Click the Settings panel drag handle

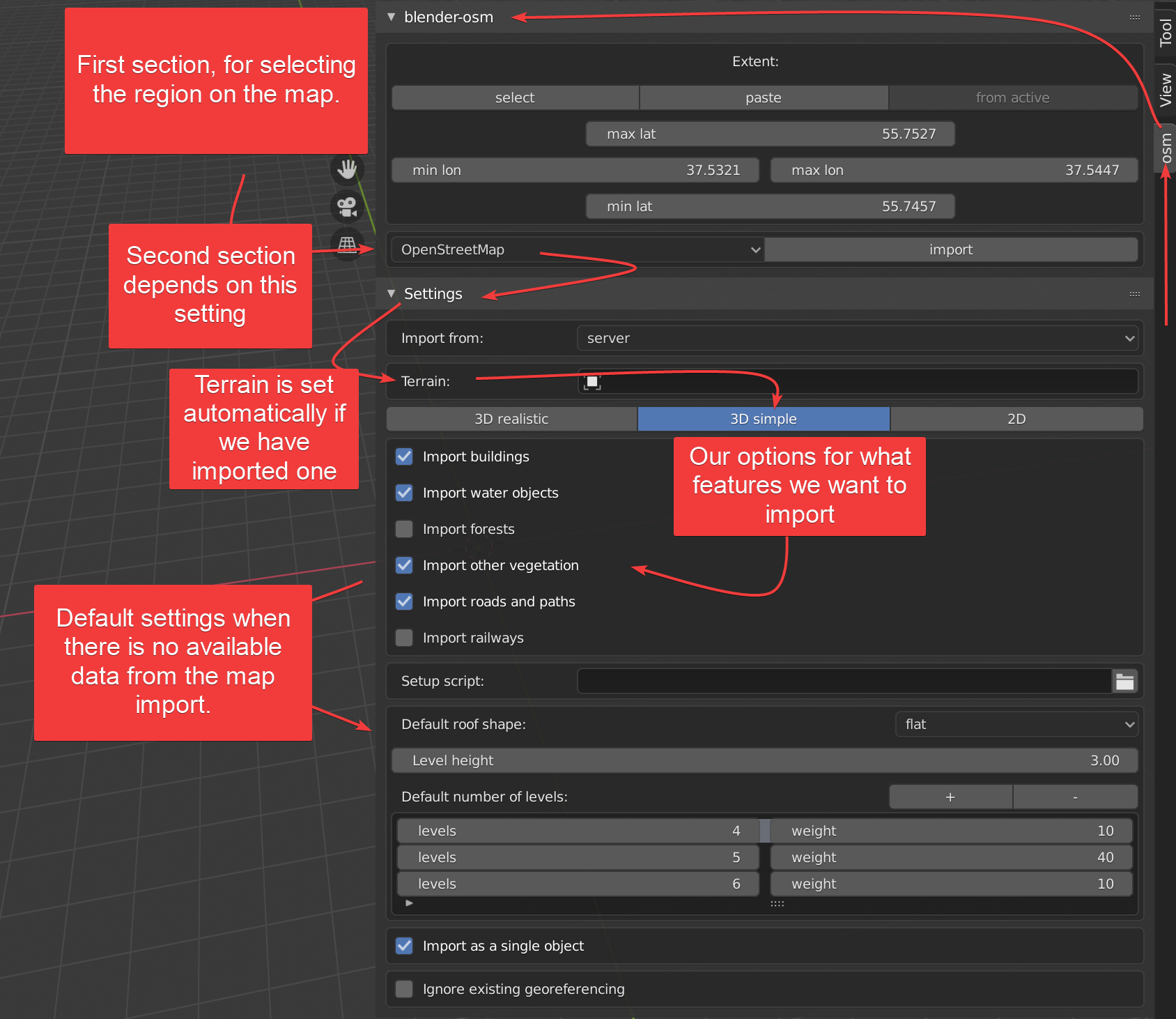tap(1134, 294)
